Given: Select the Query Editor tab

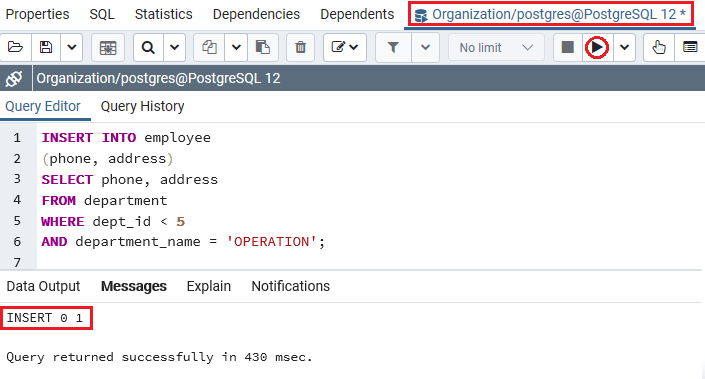Looking at the screenshot, I should [43, 107].
